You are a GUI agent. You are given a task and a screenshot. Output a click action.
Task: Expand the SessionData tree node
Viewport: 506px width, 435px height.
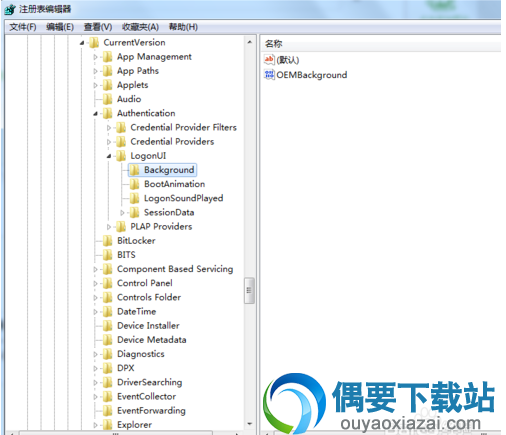click(122, 212)
